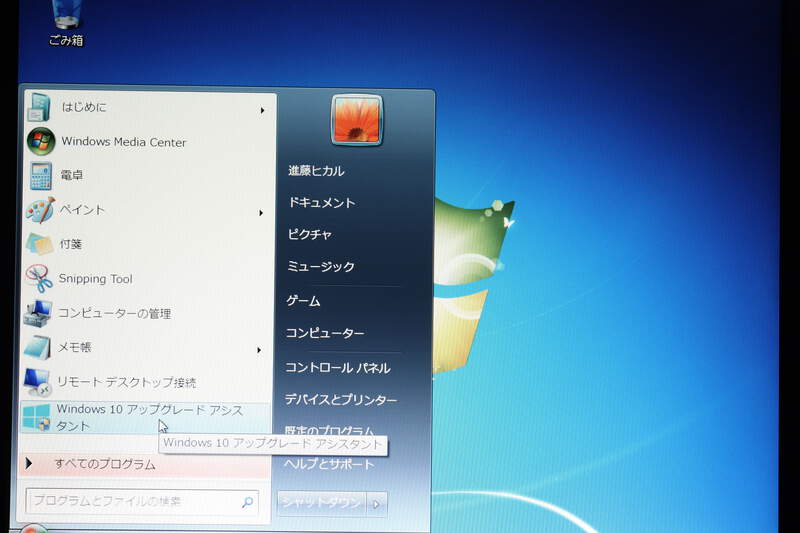Click the プログラムとファイルの検索 search field
800x533 pixels.
coord(141,502)
